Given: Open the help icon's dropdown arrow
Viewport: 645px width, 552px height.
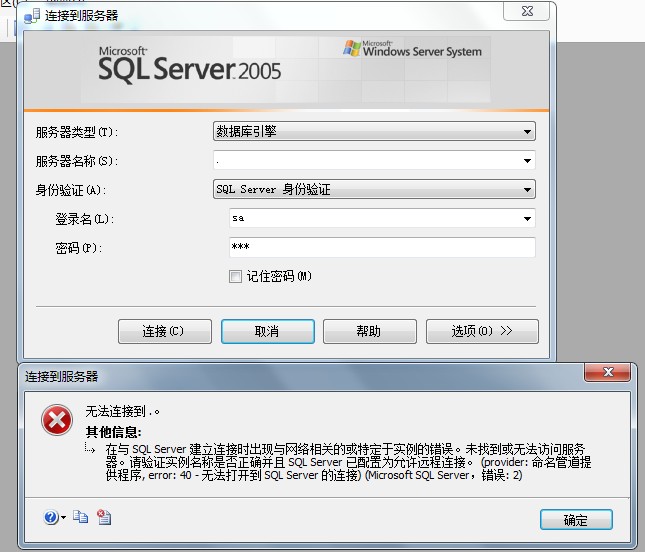Looking at the screenshot, I should coord(63,517).
